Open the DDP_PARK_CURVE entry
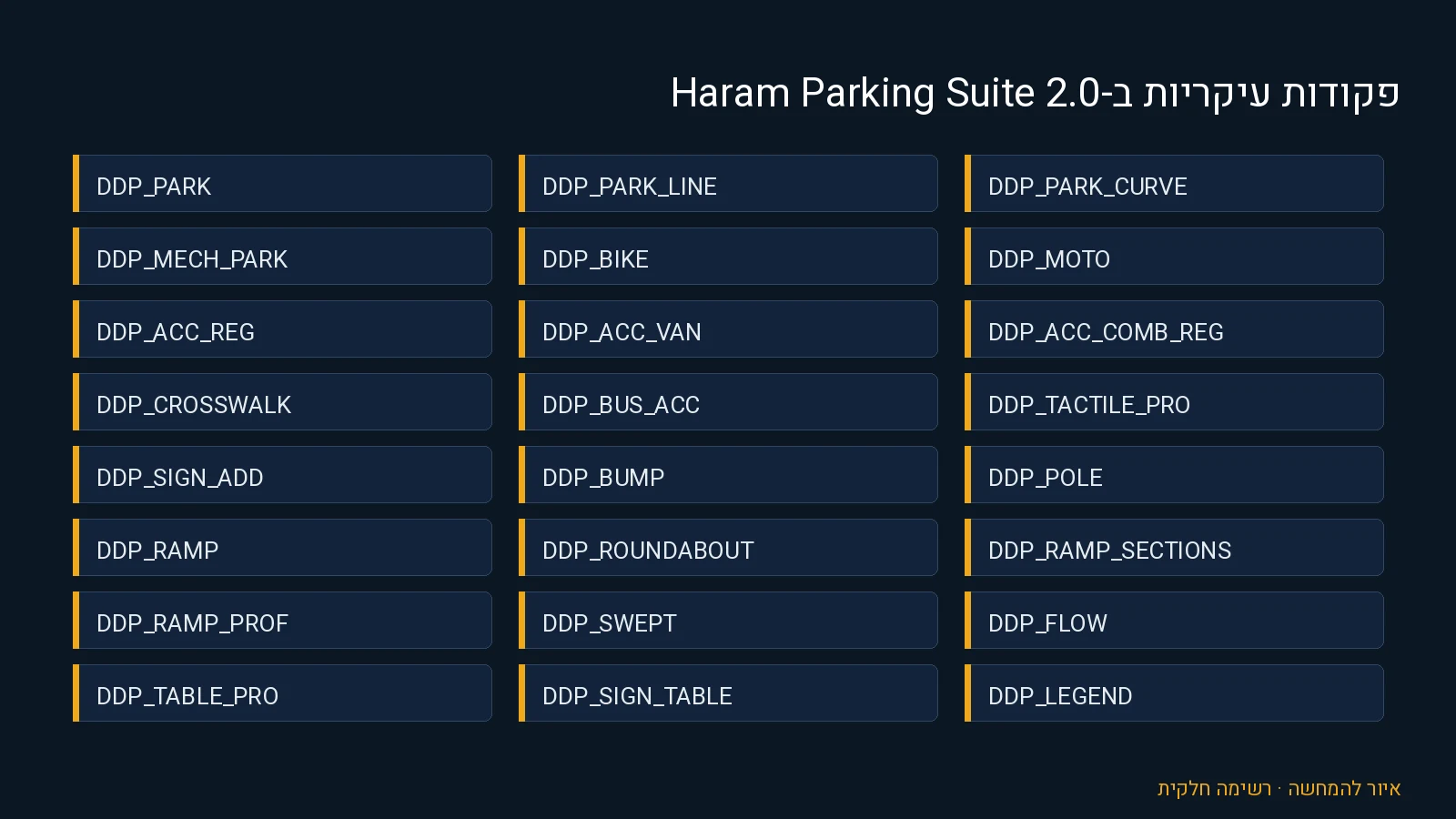This screenshot has height=819, width=1456. 1174,184
